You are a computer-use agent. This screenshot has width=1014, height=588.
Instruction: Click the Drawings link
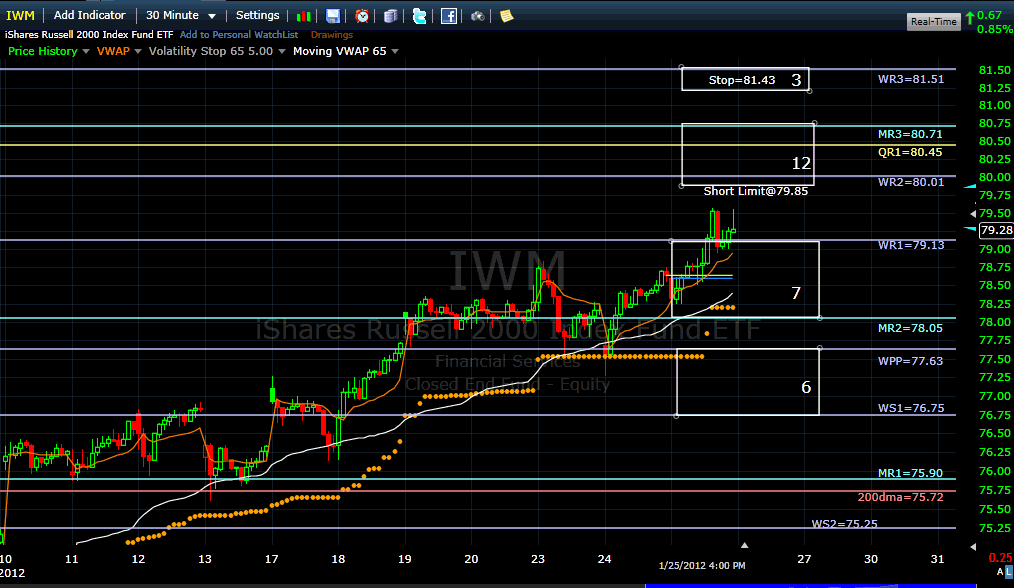331,35
